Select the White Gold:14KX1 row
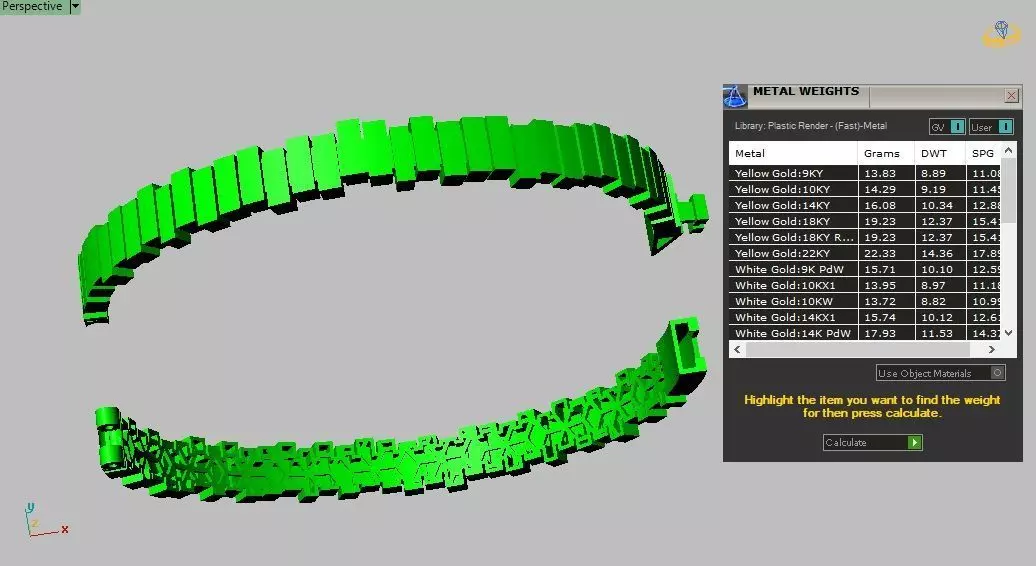This screenshot has height=566, width=1036. (865, 317)
